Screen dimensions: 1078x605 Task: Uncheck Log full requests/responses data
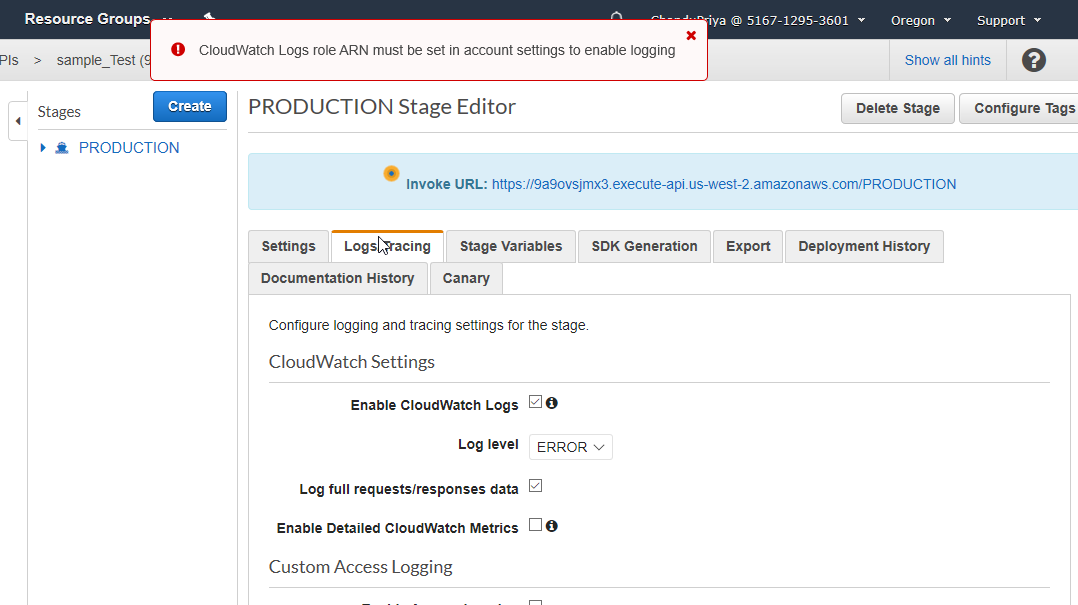535,486
